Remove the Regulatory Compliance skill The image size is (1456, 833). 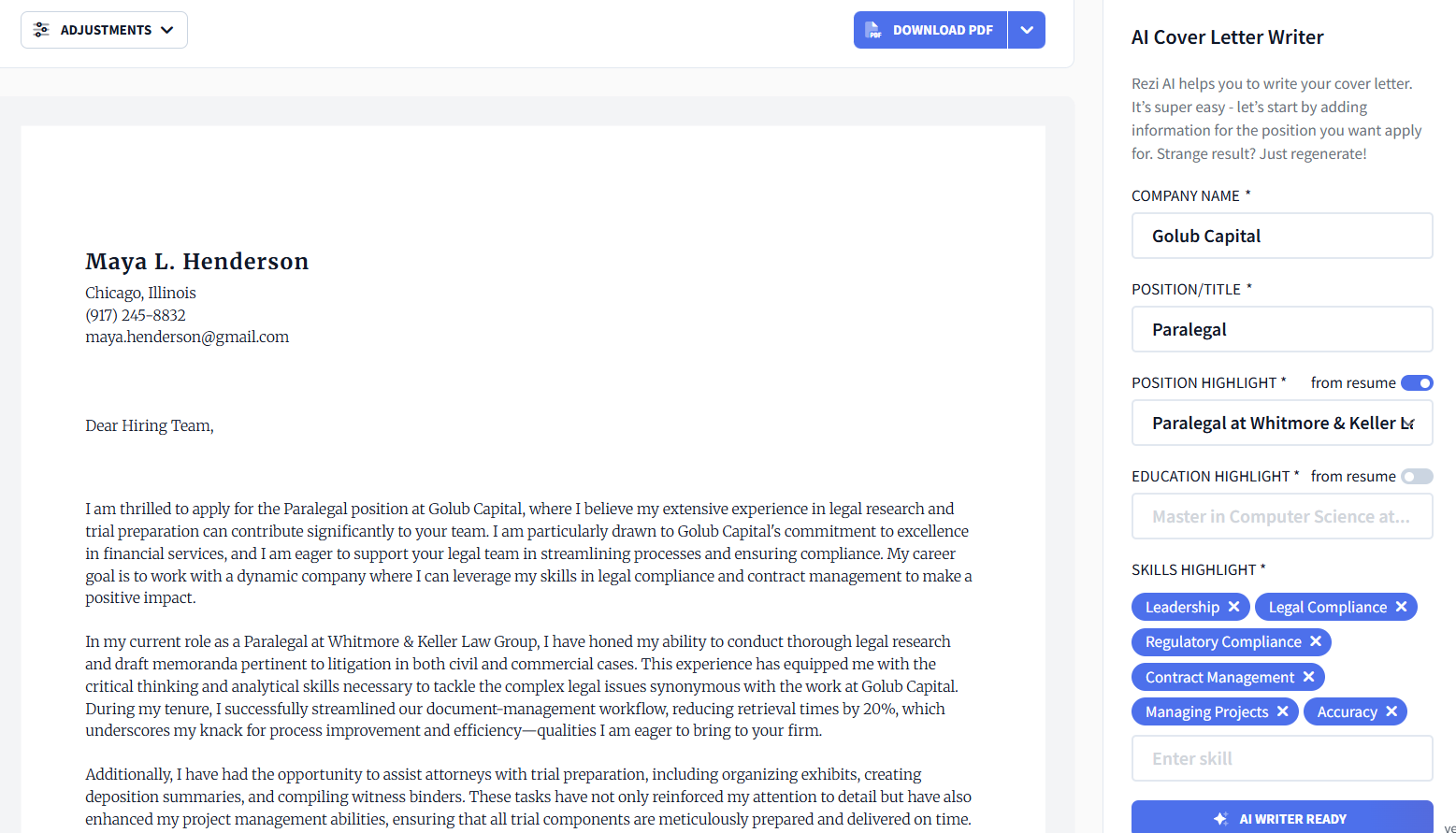pos(1316,641)
